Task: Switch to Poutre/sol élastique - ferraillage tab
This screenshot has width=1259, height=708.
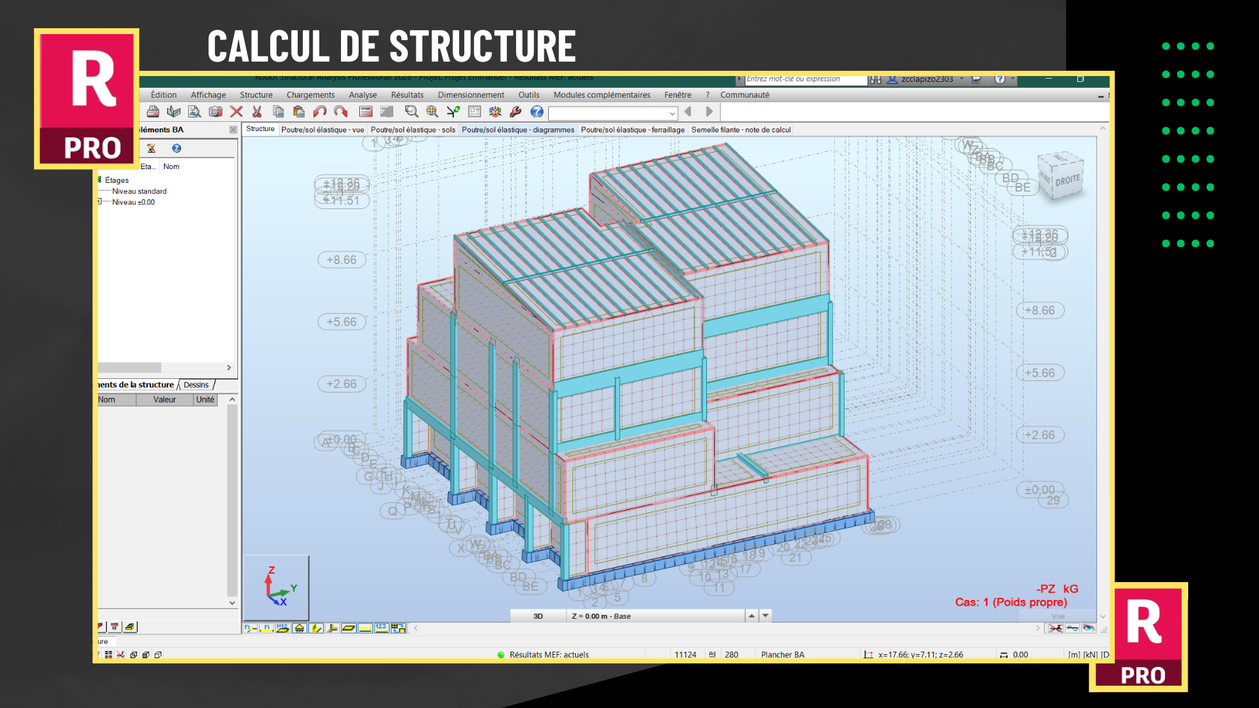Action: (x=633, y=130)
